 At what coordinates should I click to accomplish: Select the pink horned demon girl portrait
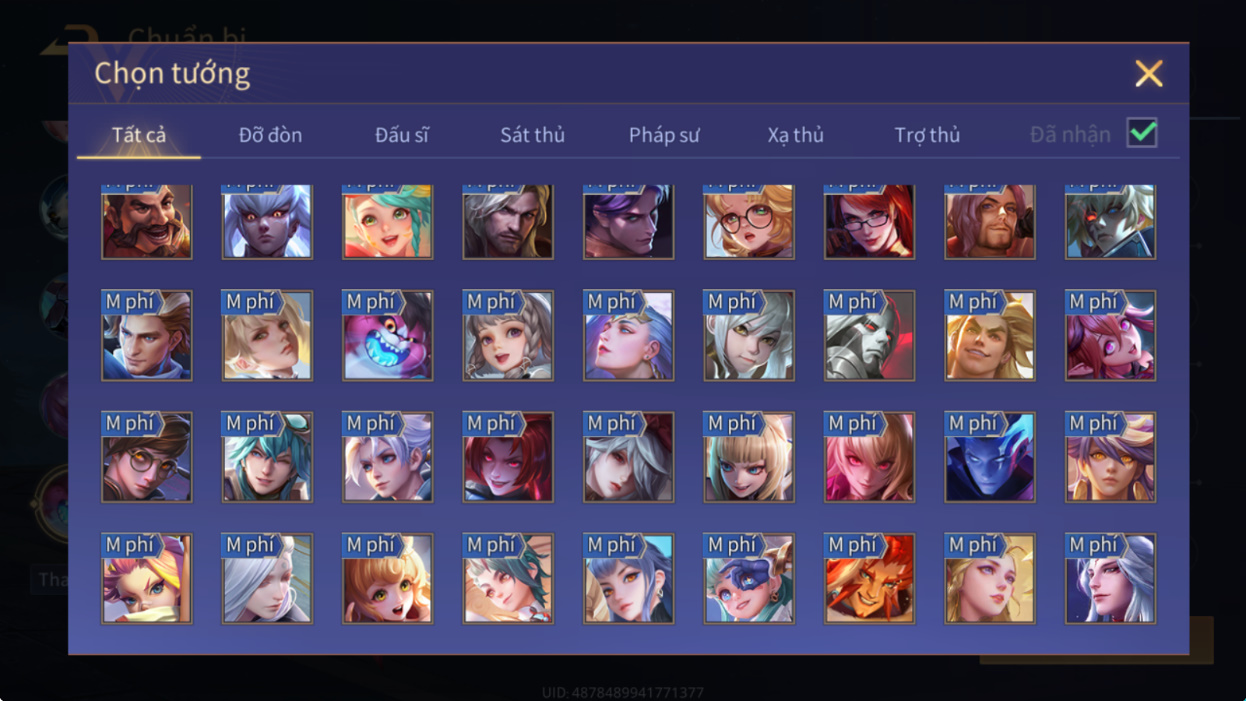coord(1110,336)
